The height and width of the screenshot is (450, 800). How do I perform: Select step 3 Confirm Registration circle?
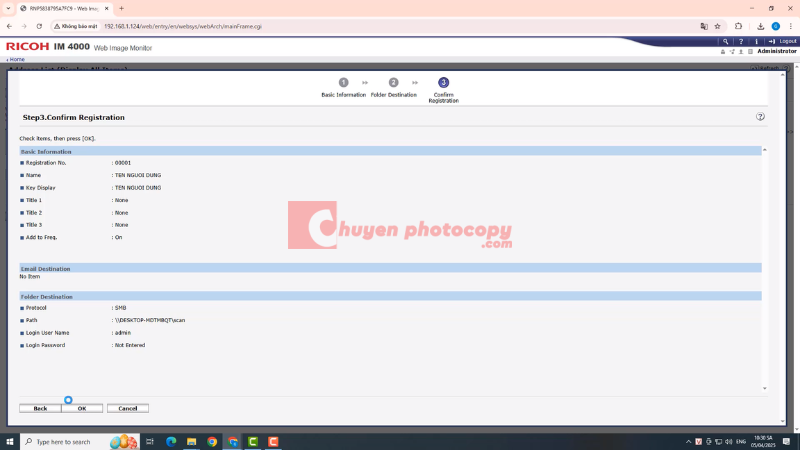pos(443,83)
